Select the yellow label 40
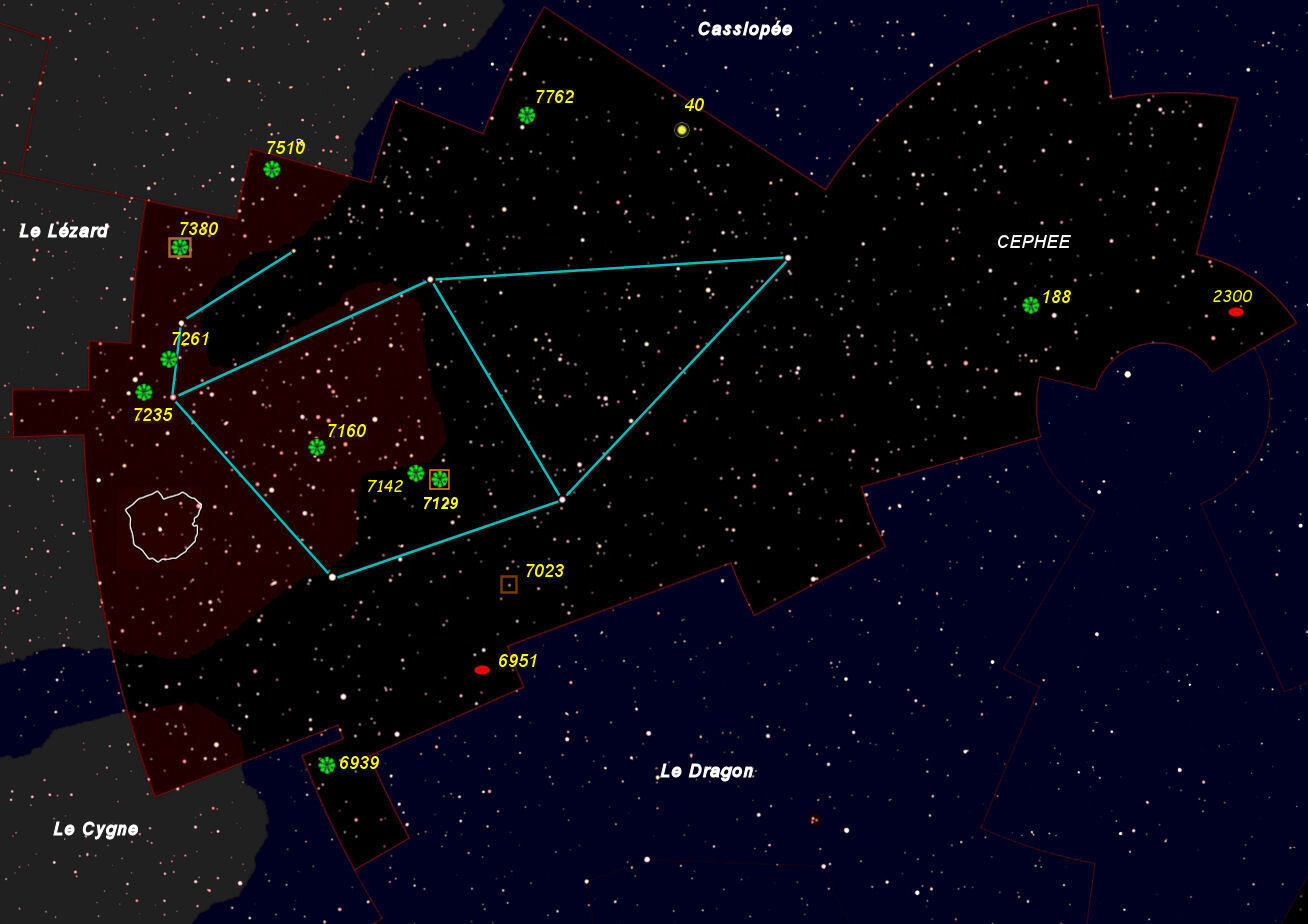Image resolution: width=1308 pixels, height=924 pixels. click(x=694, y=105)
